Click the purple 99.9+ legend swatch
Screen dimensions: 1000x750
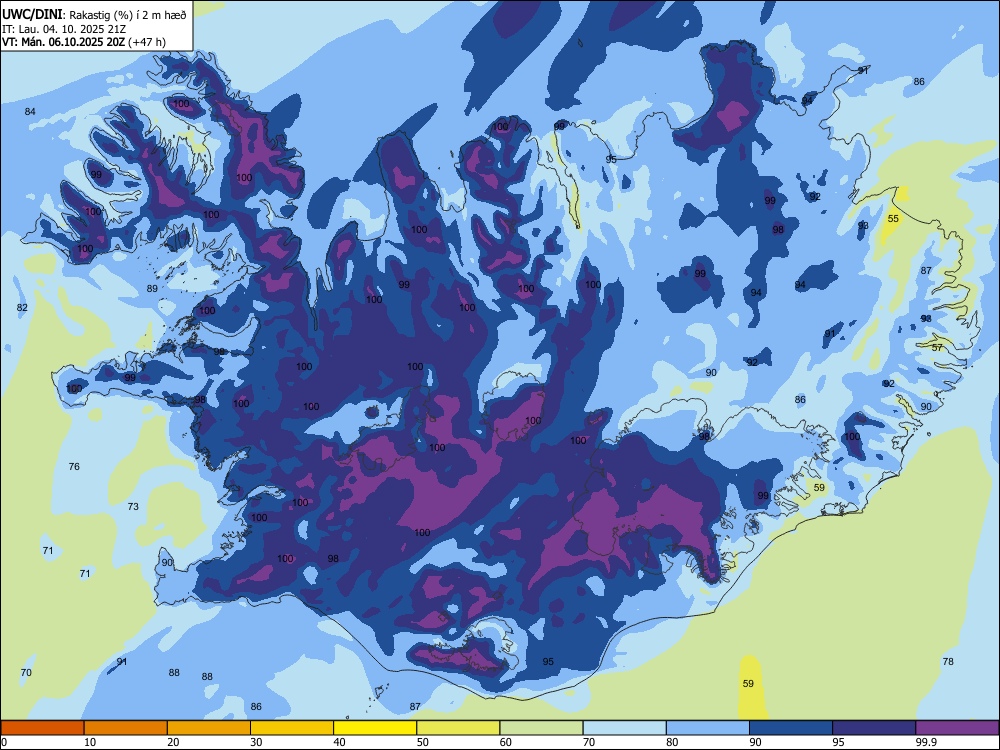coord(957,728)
